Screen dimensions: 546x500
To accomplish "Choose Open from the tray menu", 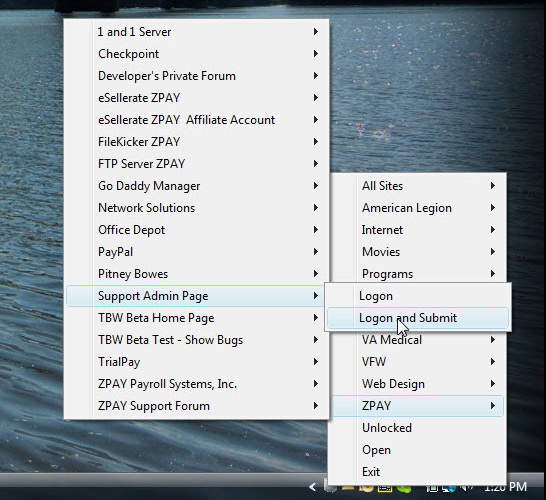I will (417, 450).
